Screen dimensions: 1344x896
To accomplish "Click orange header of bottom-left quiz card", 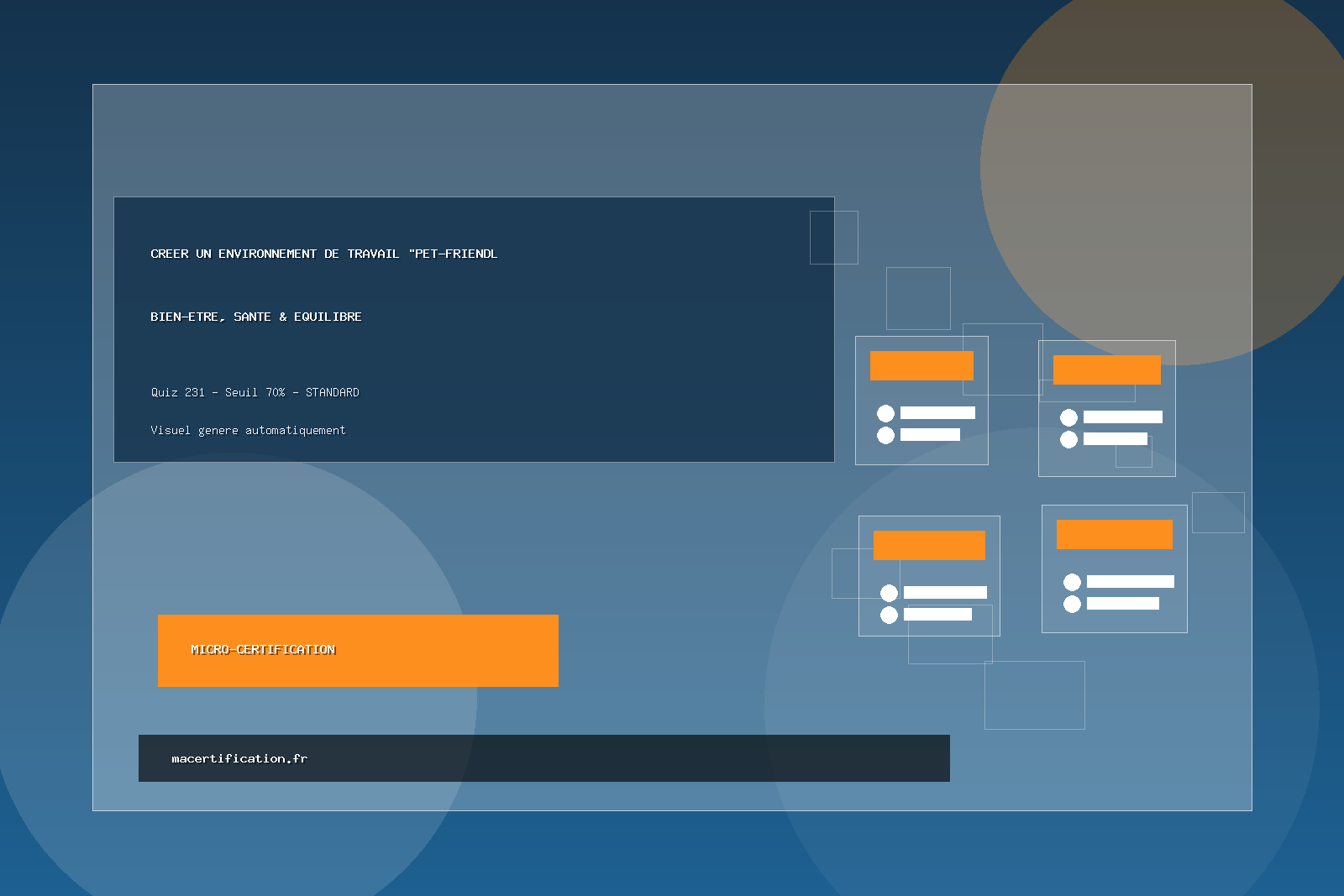I will tap(929, 545).
